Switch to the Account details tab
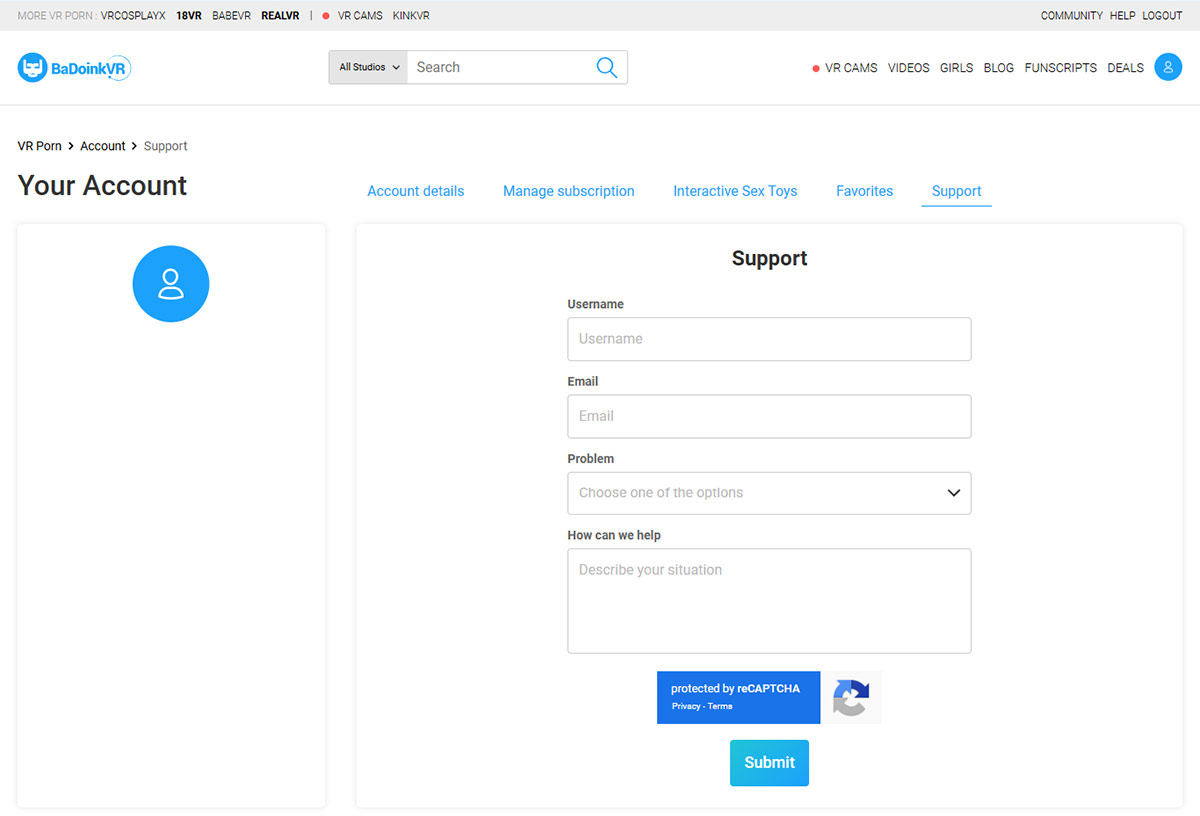Image resolution: width=1200 pixels, height=816 pixels. [x=415, y=191]
